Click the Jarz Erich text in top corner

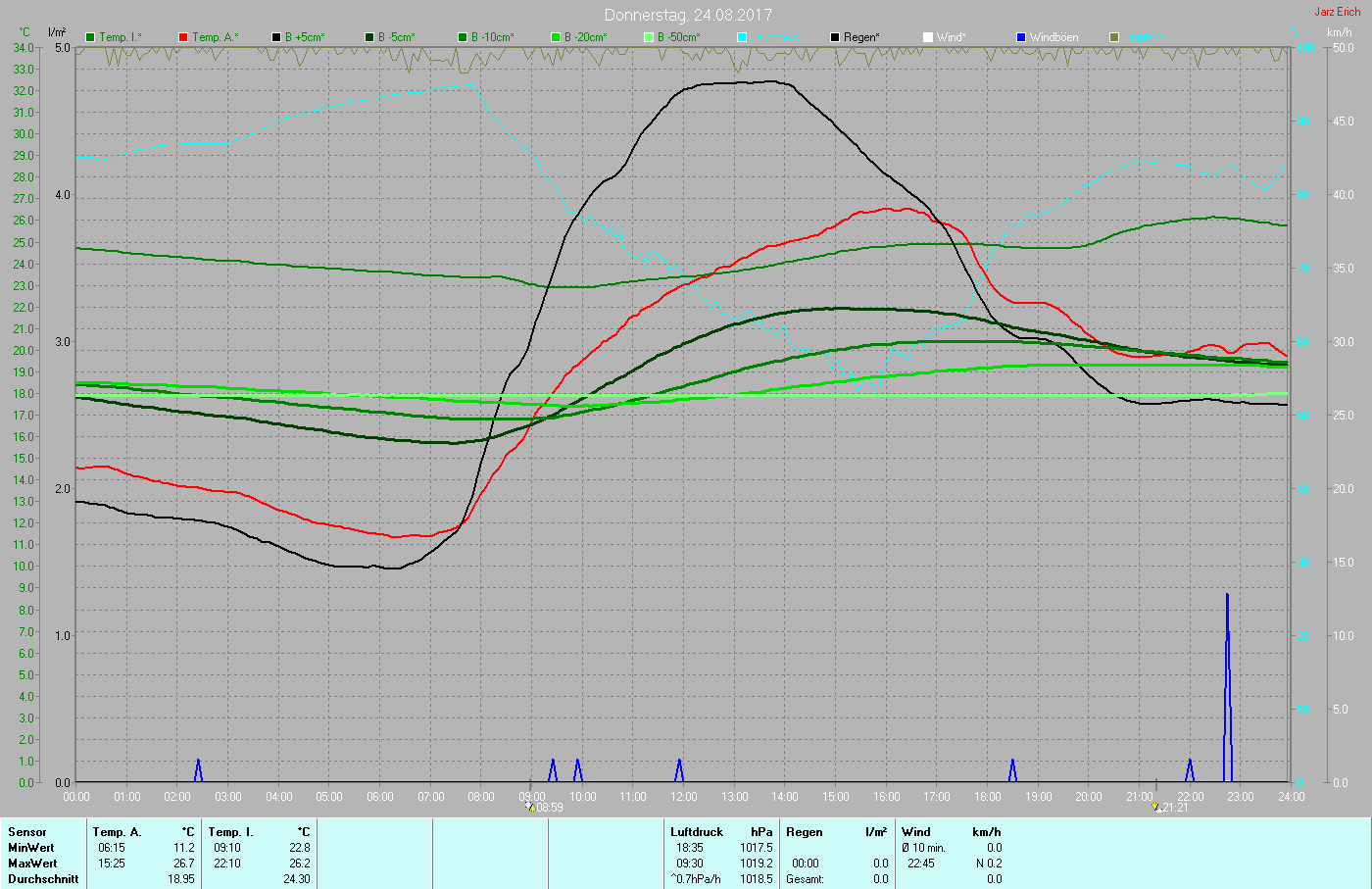tap(1337, 12)
